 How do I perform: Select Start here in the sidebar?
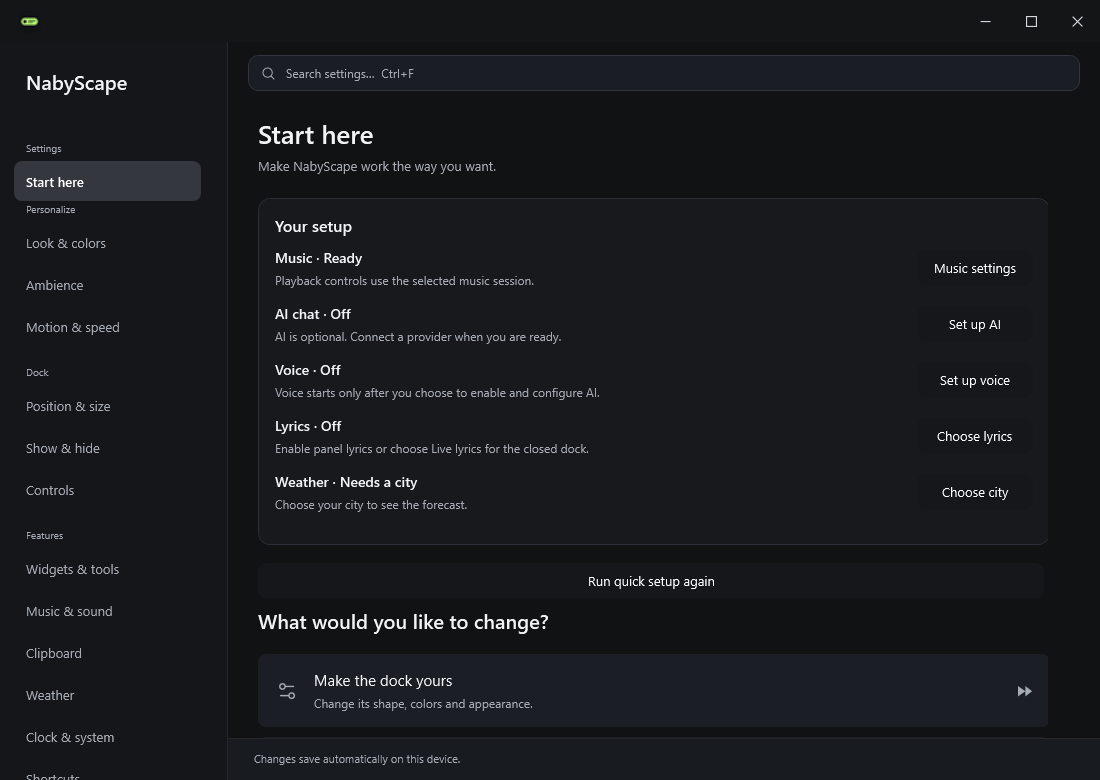pos(107,181)
